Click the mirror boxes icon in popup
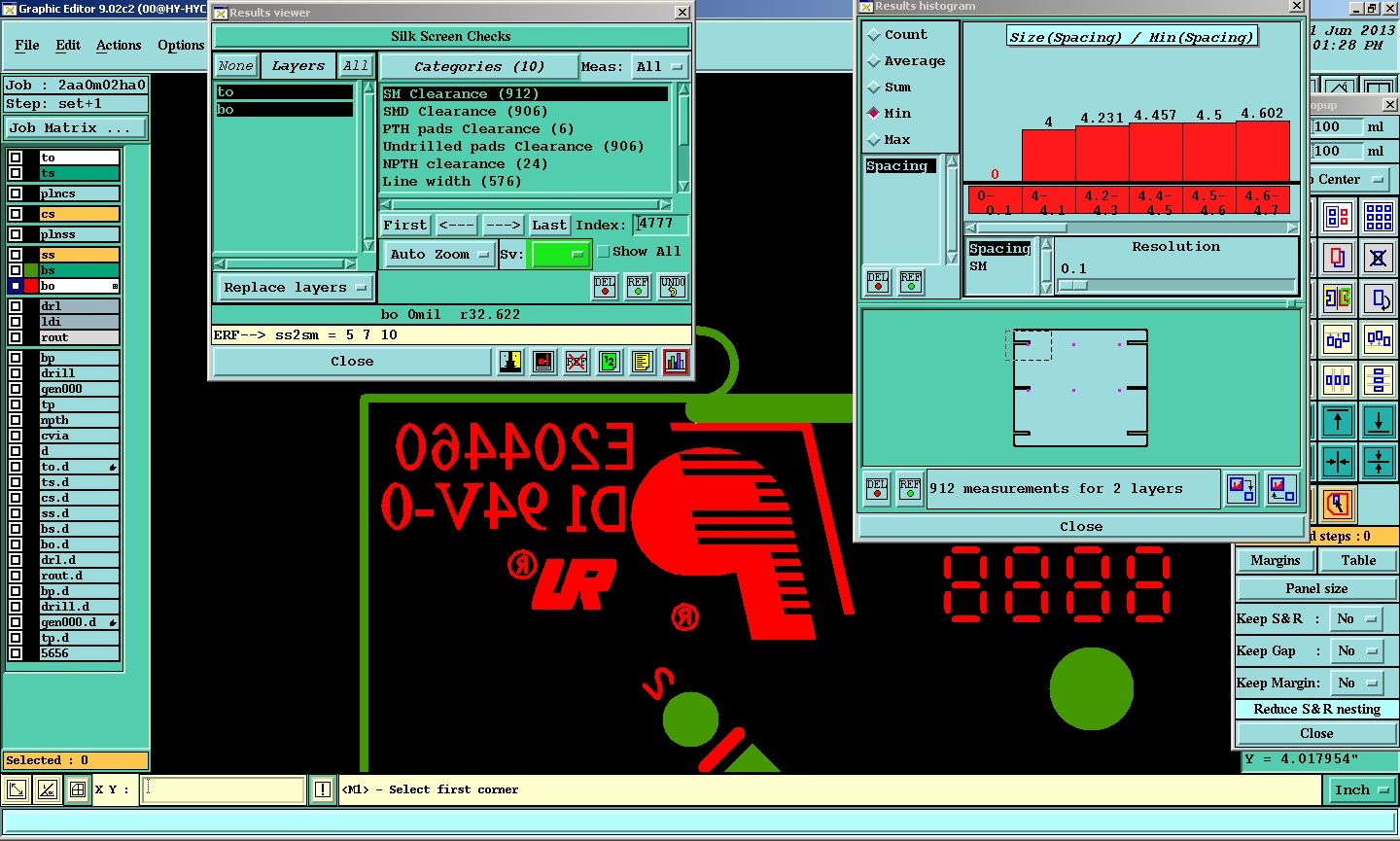 coord(1338,298)
